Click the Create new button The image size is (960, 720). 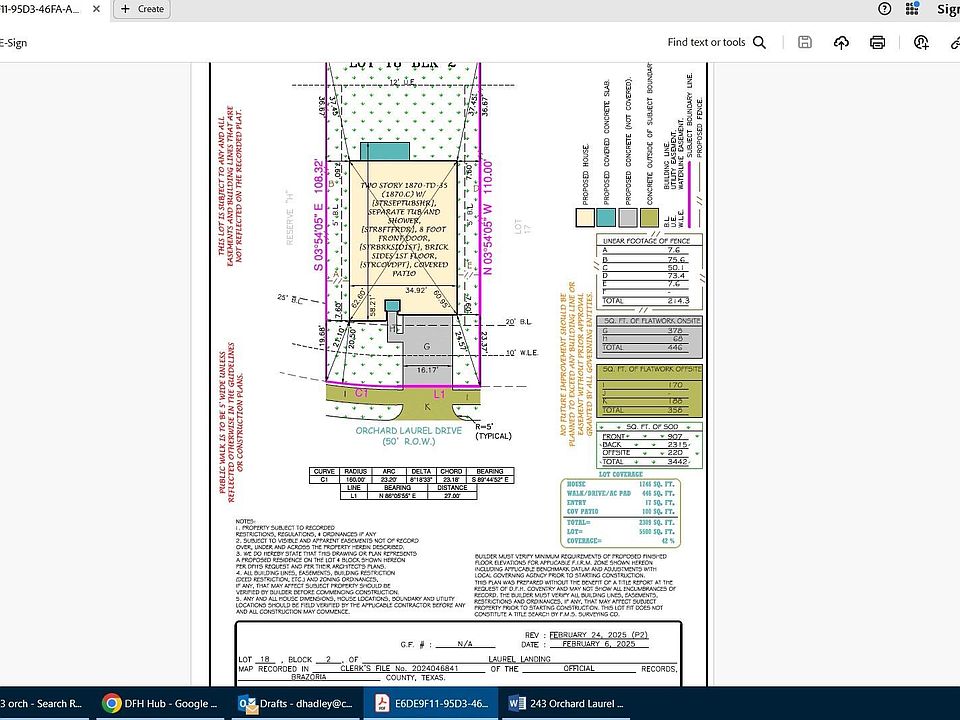[x=141, y=9]
